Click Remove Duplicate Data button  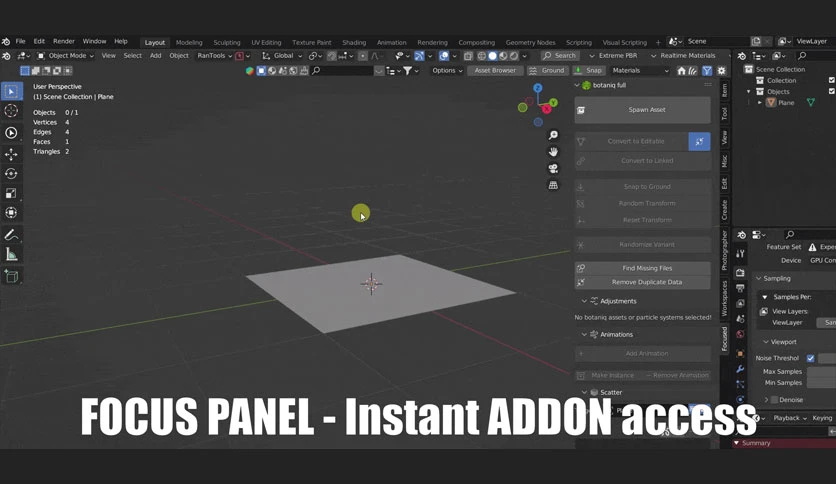tap(642, 282)
